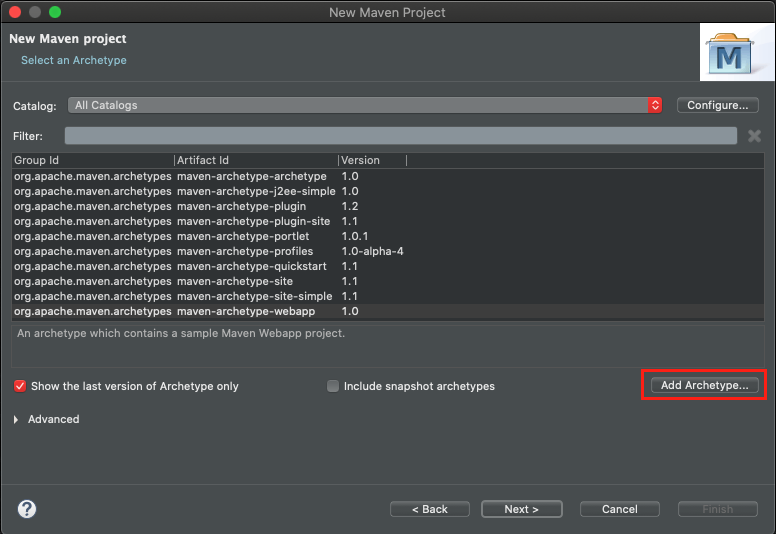Select maven-archetype-portlet row
This screenshot has height=534, width=776.
click(388, 236)
